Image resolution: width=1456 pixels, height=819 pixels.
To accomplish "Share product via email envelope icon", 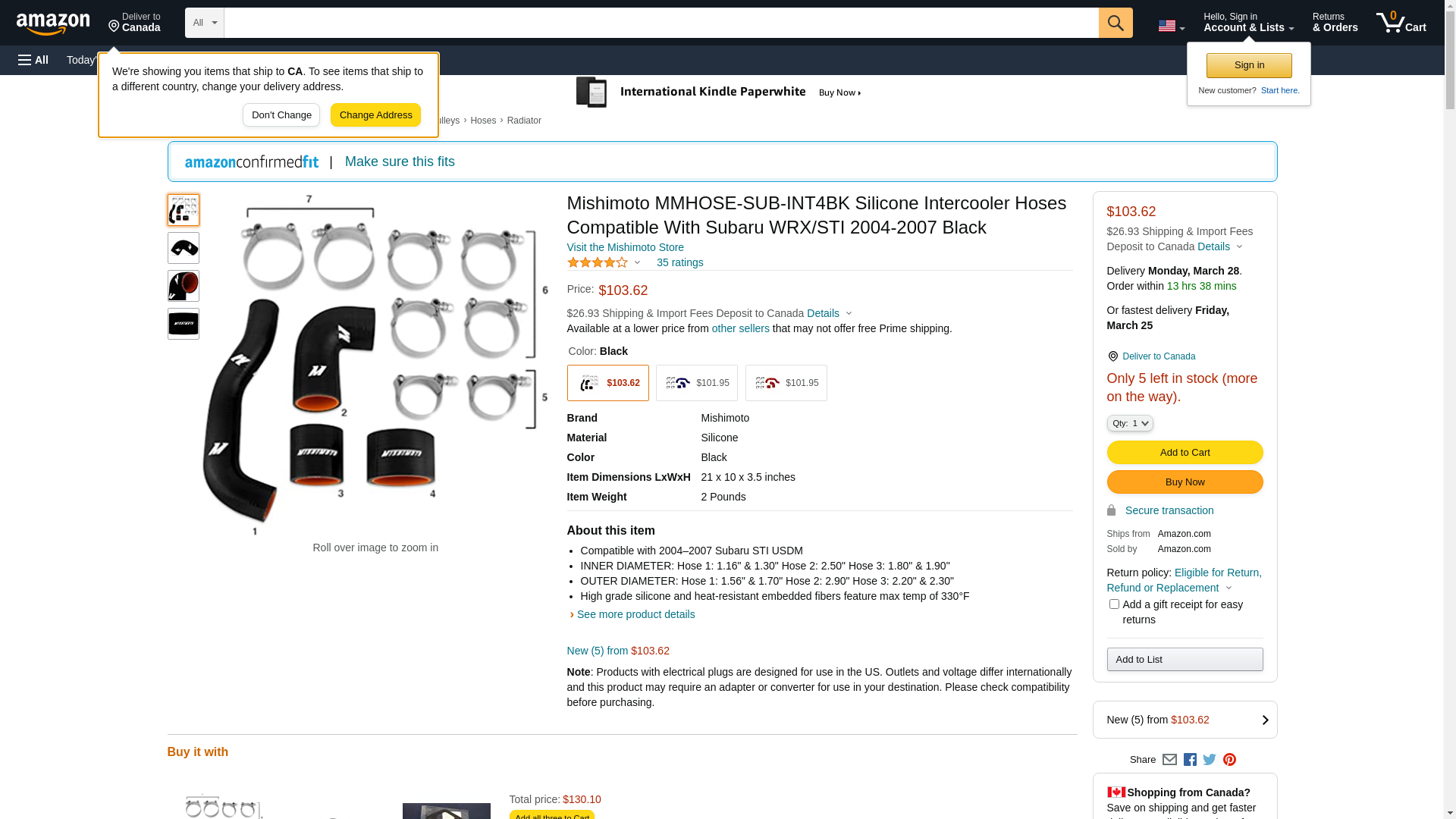I will pyautogui.click(x=1169, y=760).
